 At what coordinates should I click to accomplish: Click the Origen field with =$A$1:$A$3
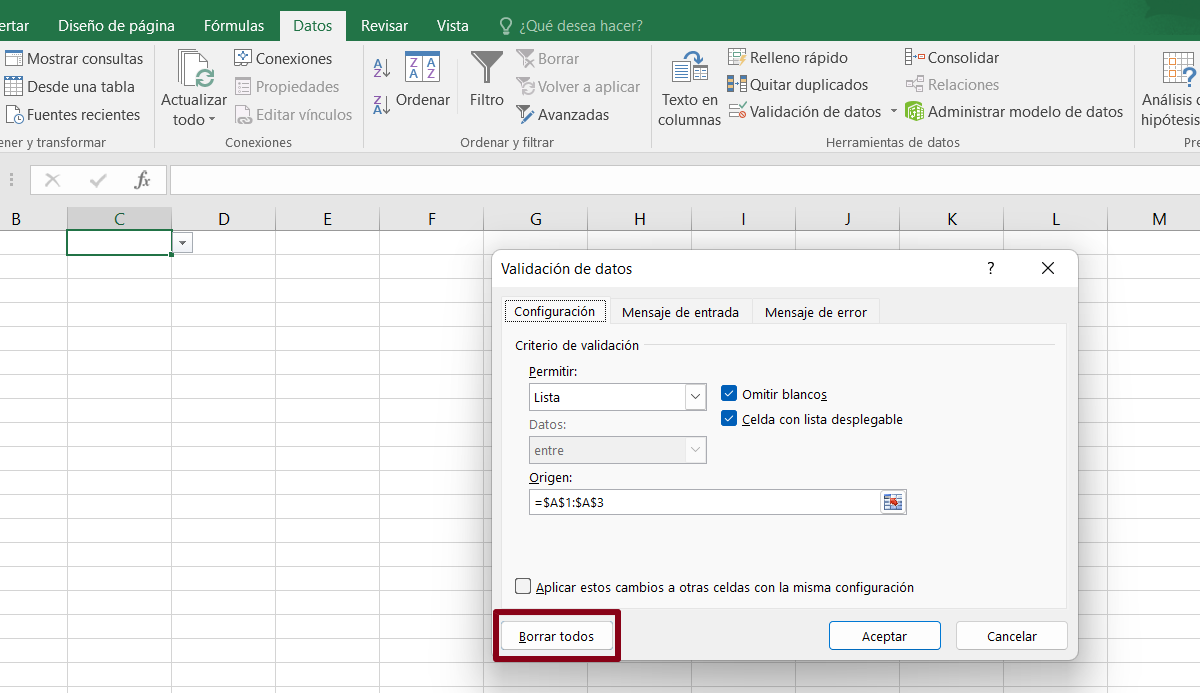coord(704,502)
